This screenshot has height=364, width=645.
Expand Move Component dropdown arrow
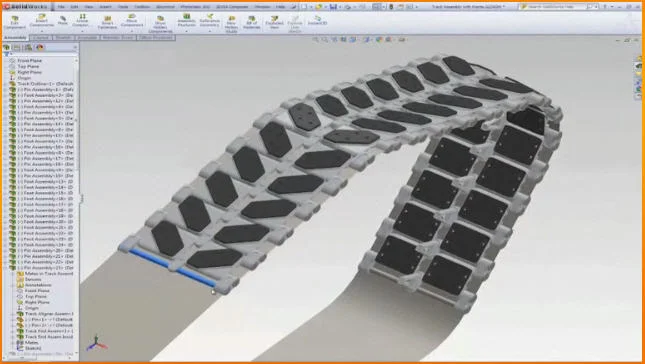[132, 31]
